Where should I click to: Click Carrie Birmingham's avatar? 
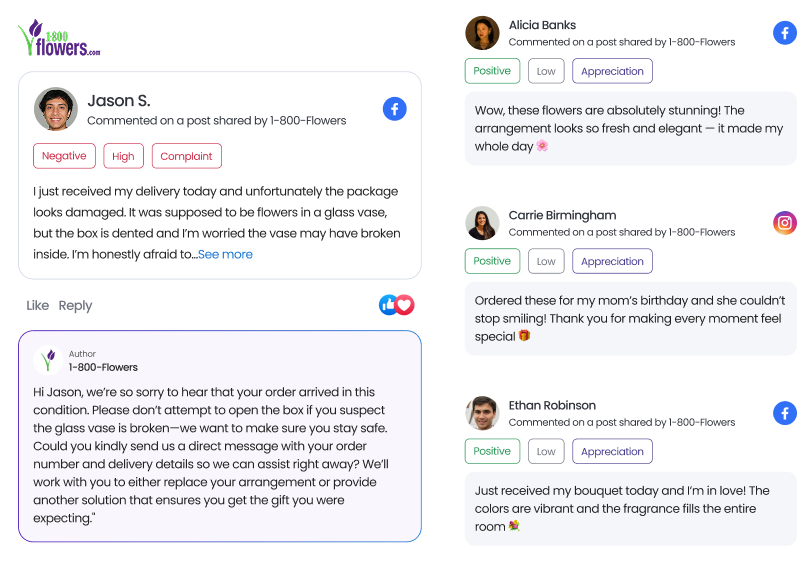click(482, 223)
